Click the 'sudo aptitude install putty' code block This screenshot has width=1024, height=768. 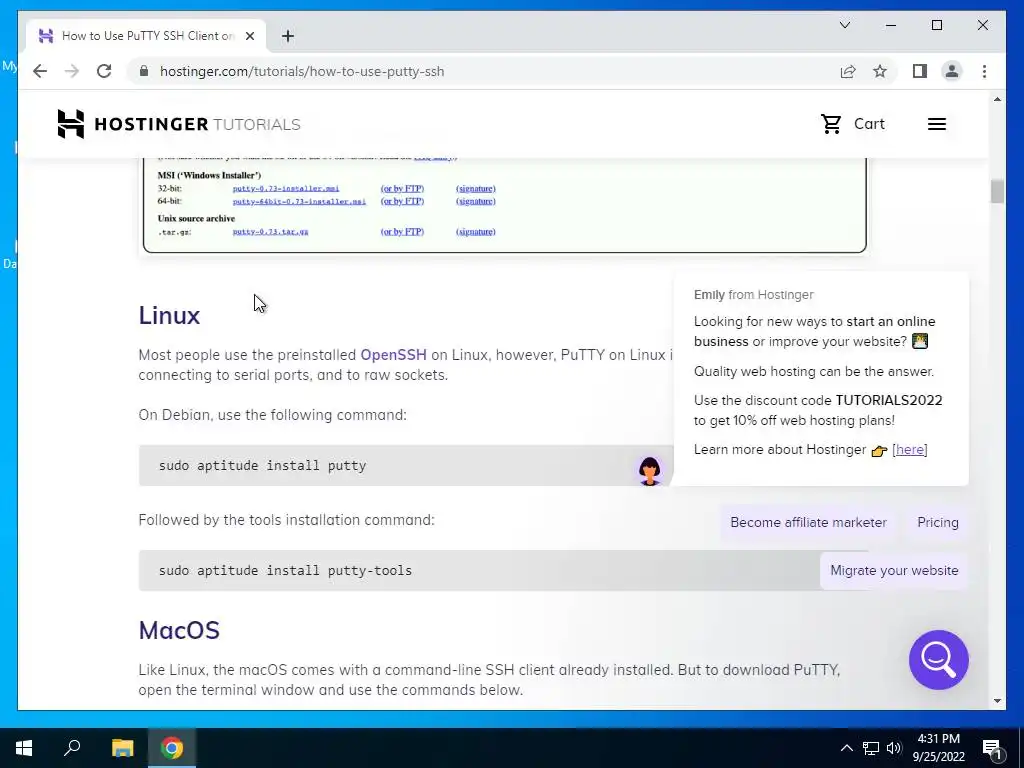pyautogui.click(x=405, y=466)
